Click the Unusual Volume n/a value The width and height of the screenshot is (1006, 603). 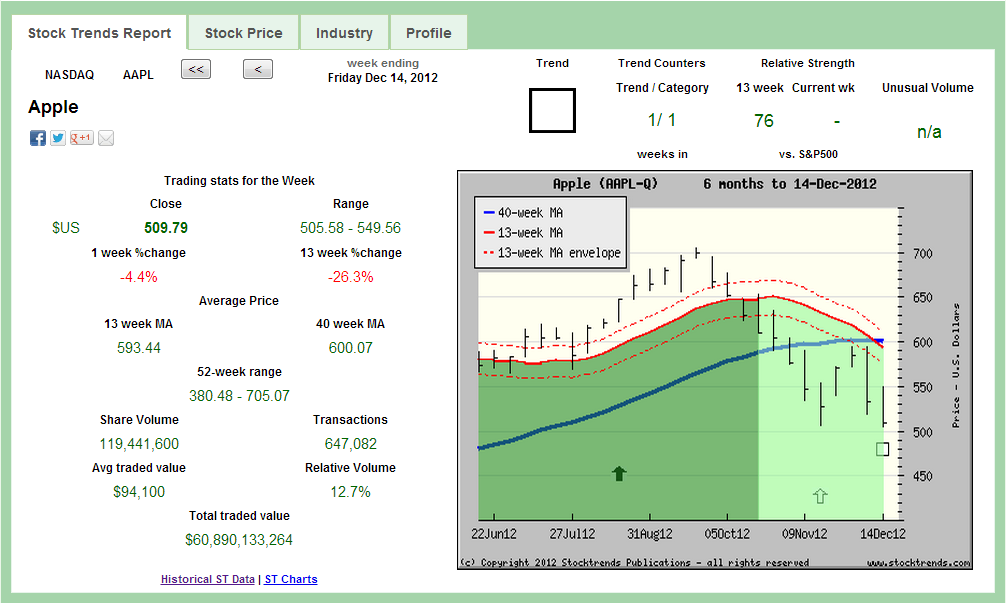point(929,132)
